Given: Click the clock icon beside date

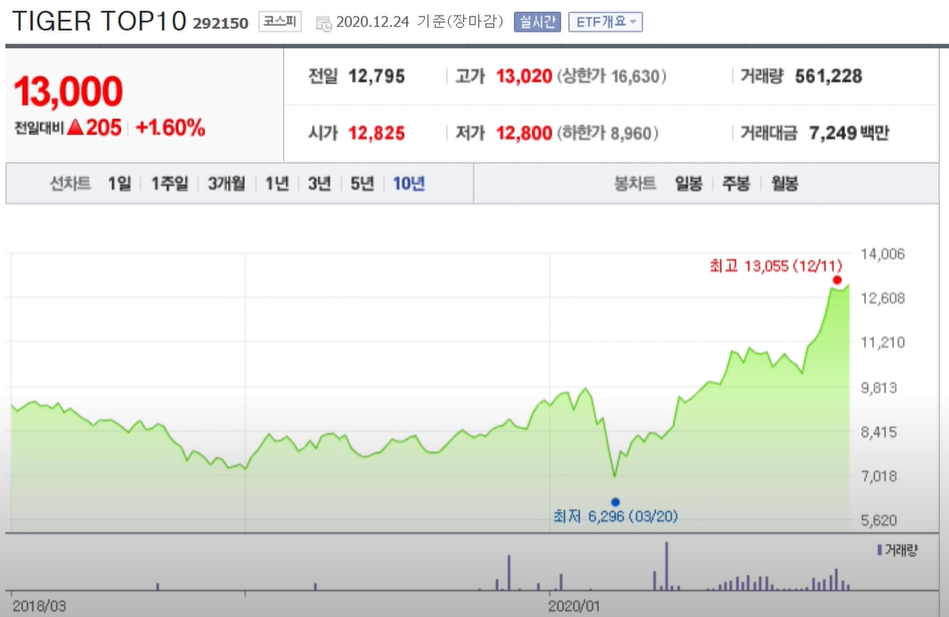Looking at the screenshot, I should pyautogui.click(x=324, y=24).
